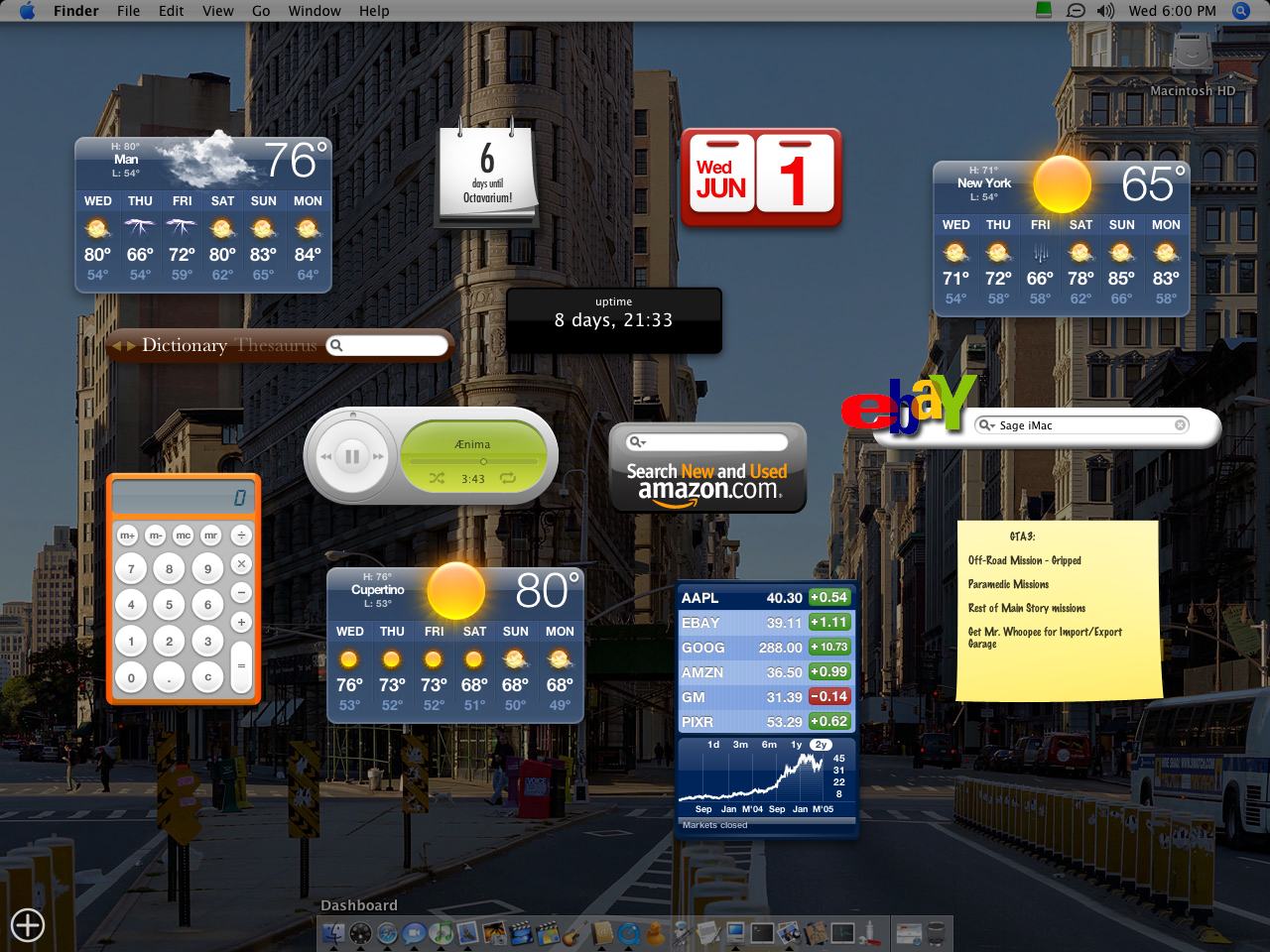The image size is (1270, 952).
Task: Select the AMZN stock row
Action: [x=765, y=672]
